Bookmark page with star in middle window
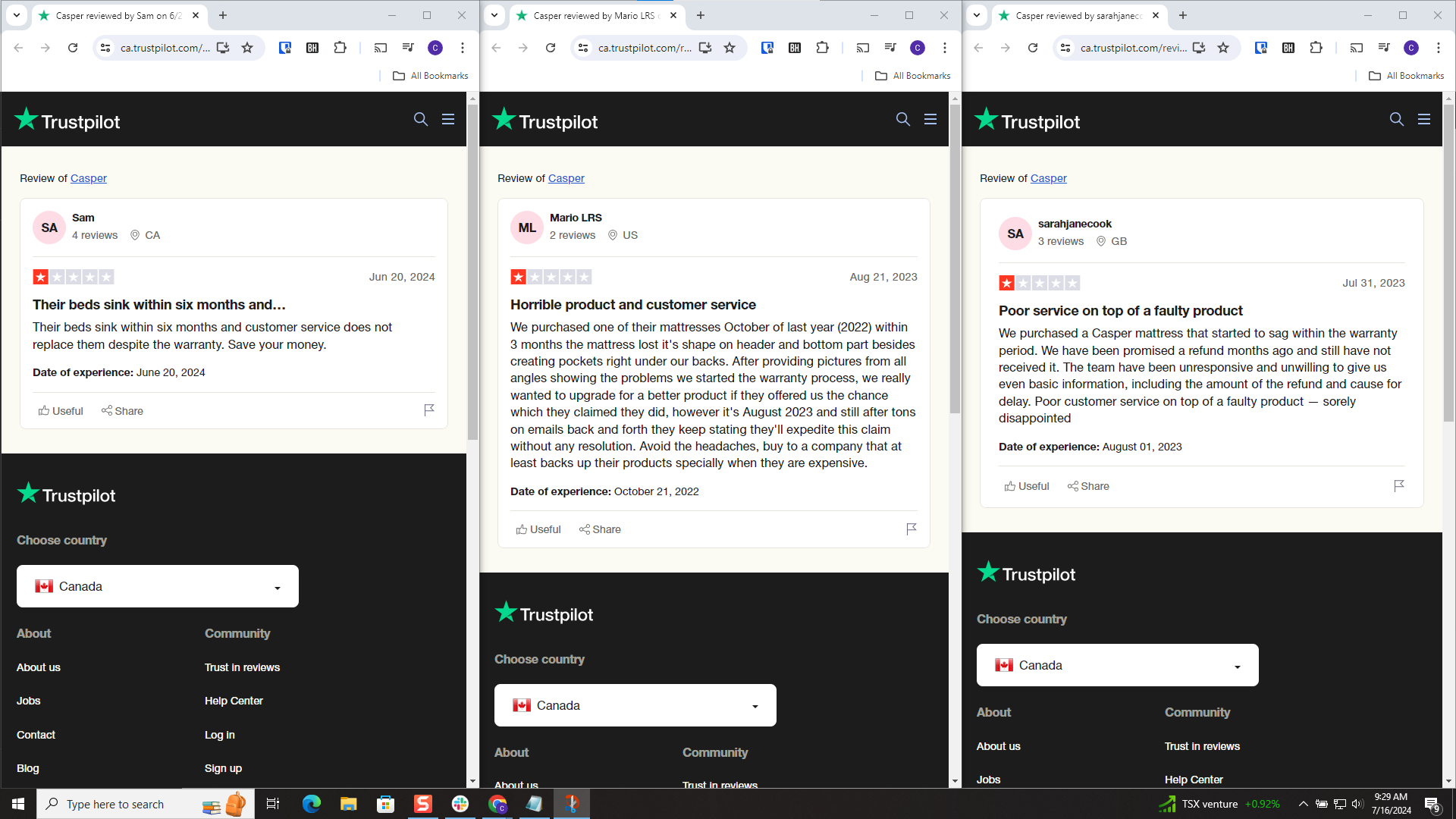1456x819 pixels. coord(730,48)
